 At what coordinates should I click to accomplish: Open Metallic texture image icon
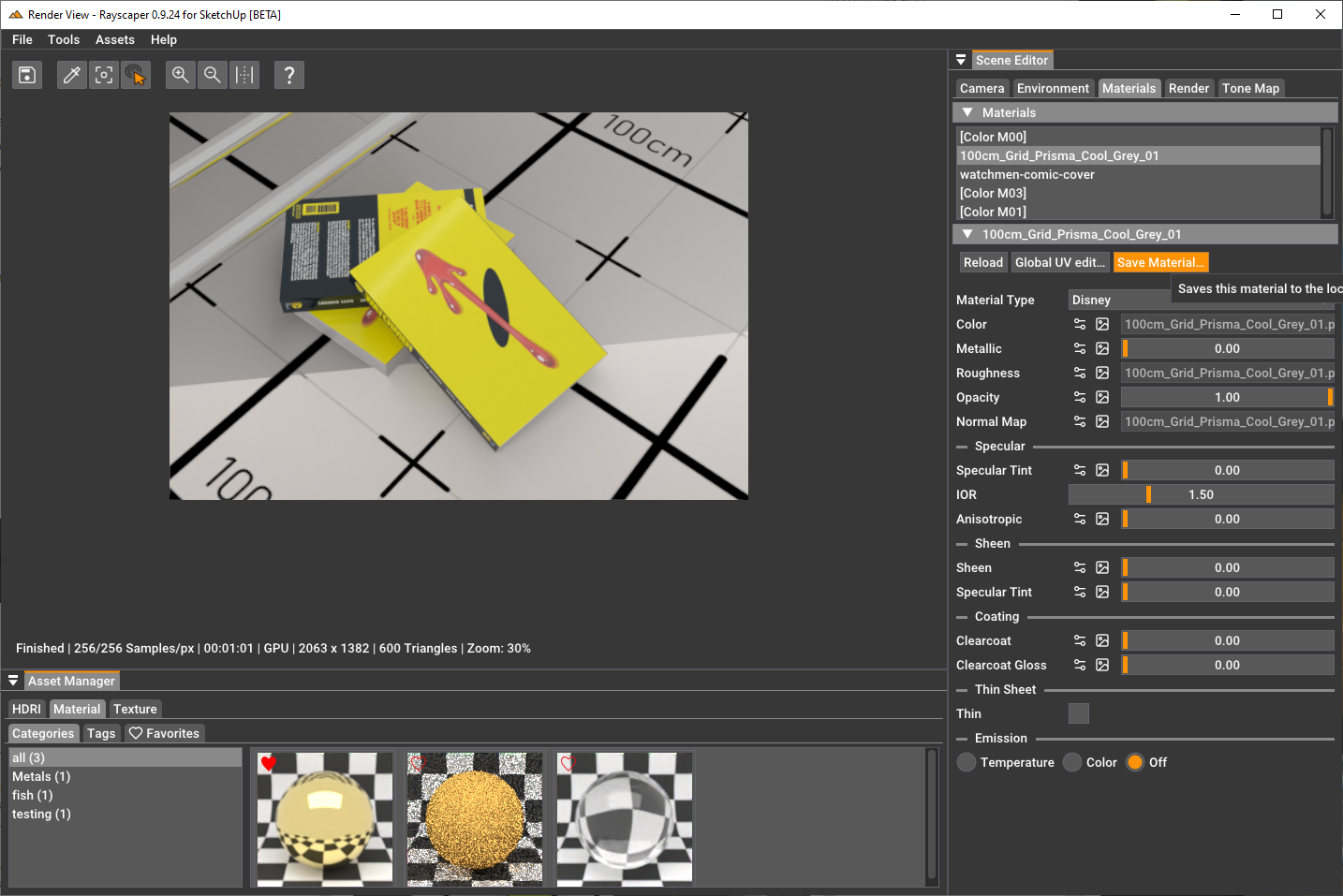(1102, 348)
